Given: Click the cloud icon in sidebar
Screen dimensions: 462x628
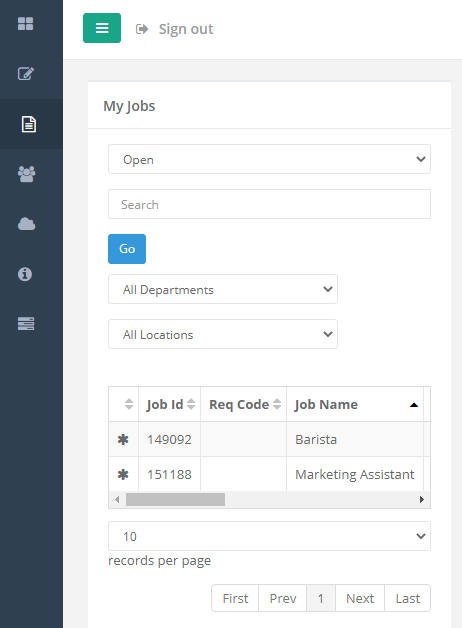Looking at the screenshot, I should click(x=26, y=224).
